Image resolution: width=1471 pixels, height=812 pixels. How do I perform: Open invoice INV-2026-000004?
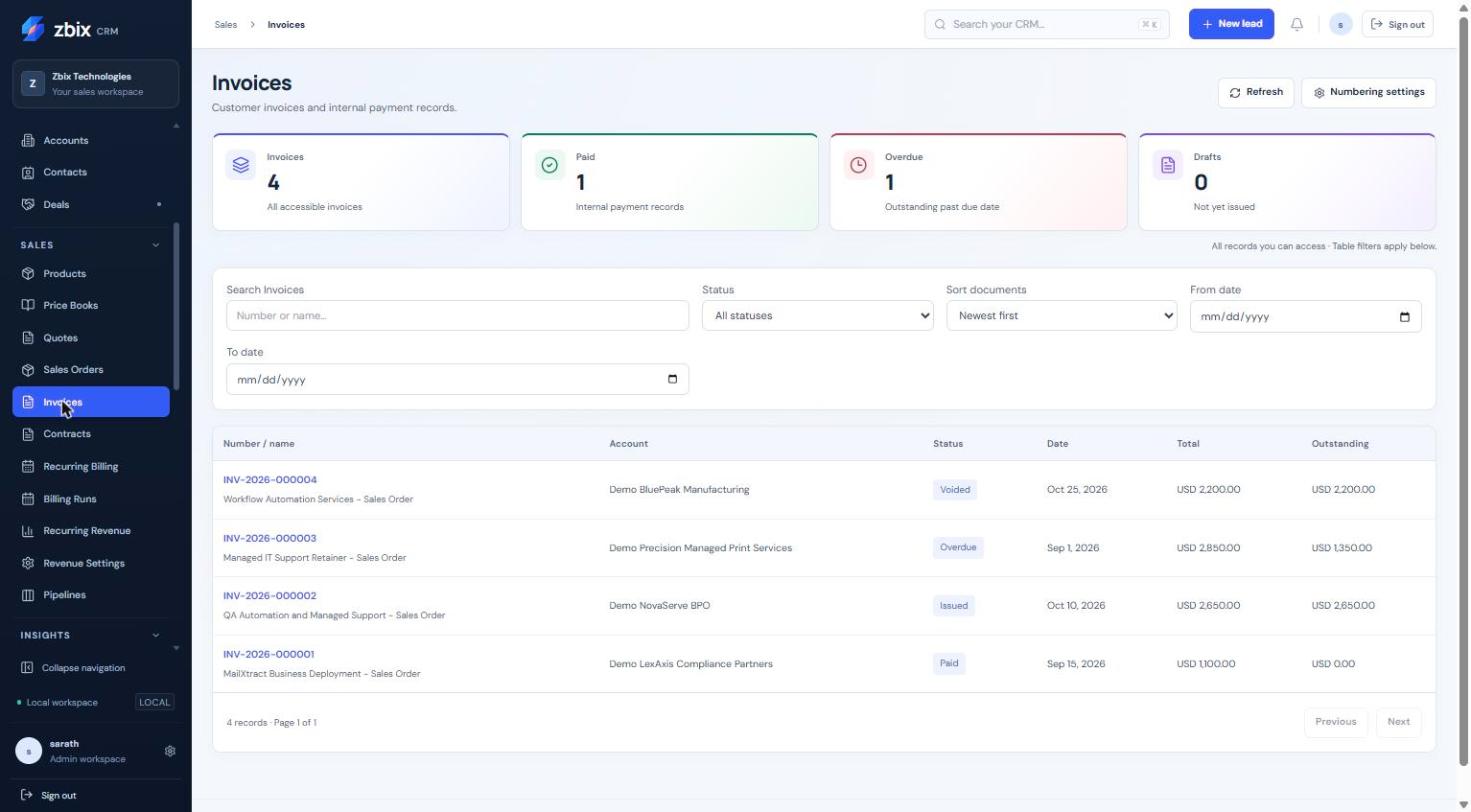270,480
